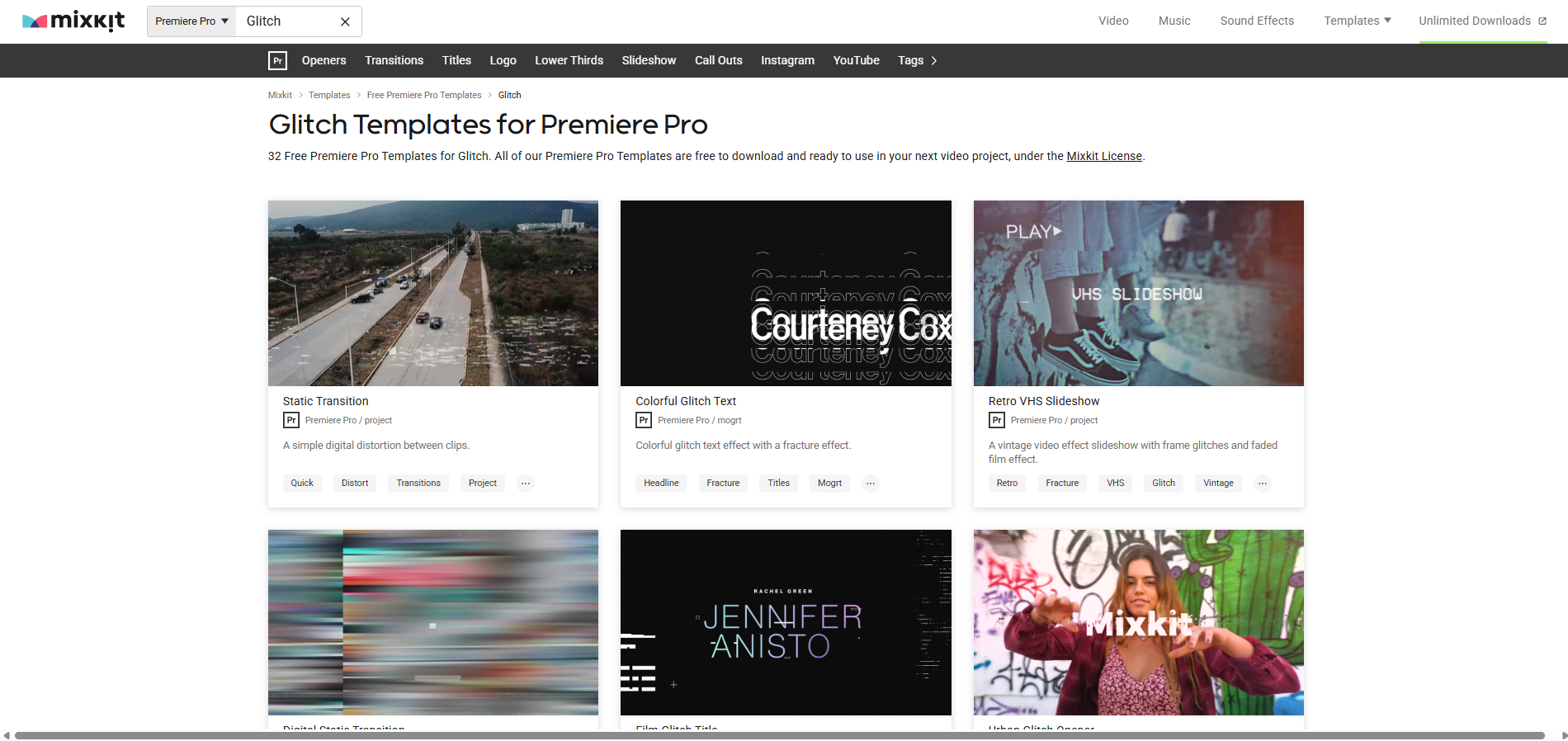Click the Colorful Glitch Text title
Viewport: 1568px width, 741px height.
[686, 401]
